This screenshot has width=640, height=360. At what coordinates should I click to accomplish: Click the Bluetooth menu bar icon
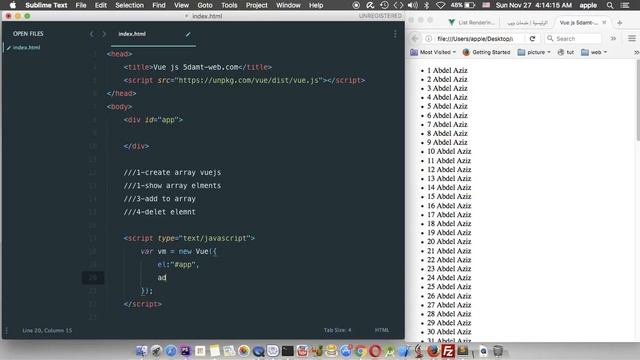pos(427,5)
